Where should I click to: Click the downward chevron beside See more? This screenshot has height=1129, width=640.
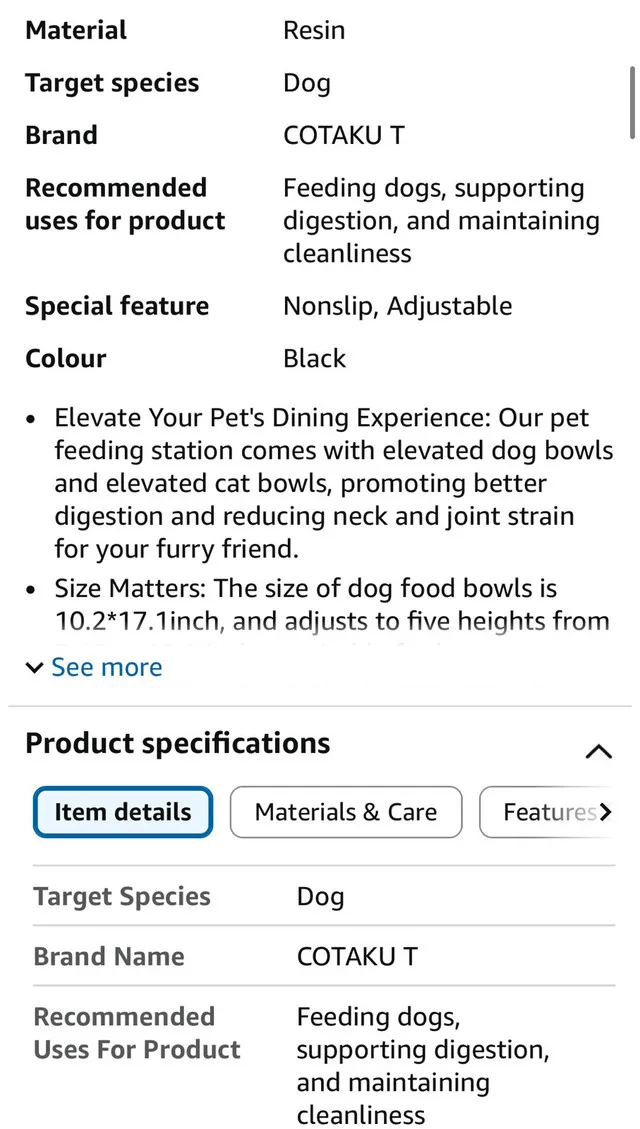[34, 667]
